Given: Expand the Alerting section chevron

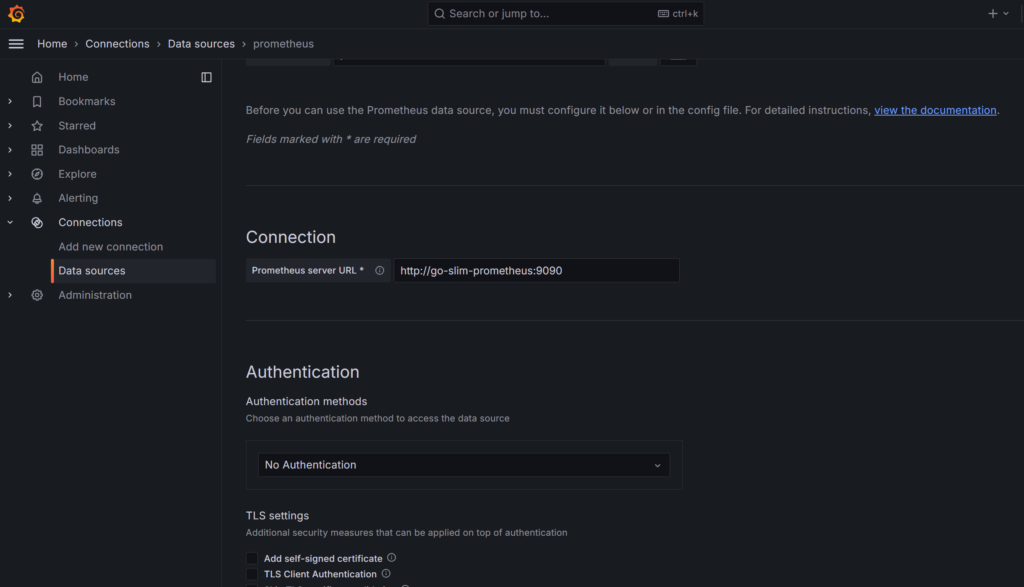Looking at the screenshot, I should [x=10, y=198].
